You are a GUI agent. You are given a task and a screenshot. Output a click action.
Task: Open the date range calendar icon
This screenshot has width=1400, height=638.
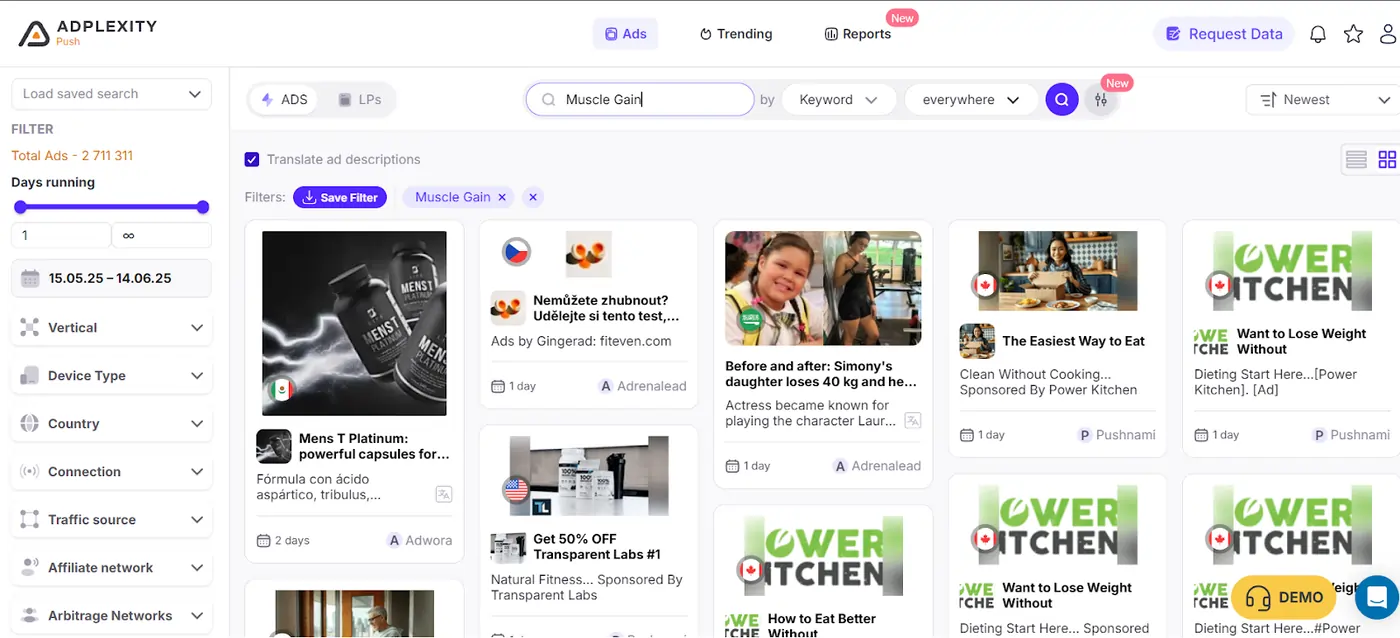[x=30, y=278]
